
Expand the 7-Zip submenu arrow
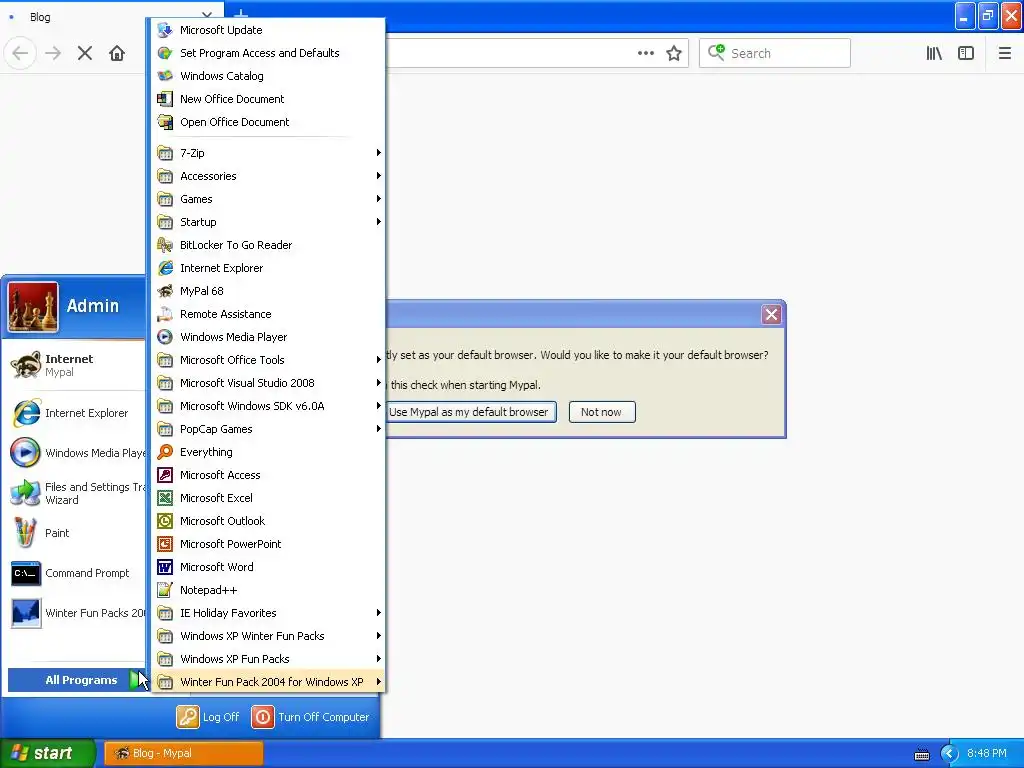click(x=378, y=153)
